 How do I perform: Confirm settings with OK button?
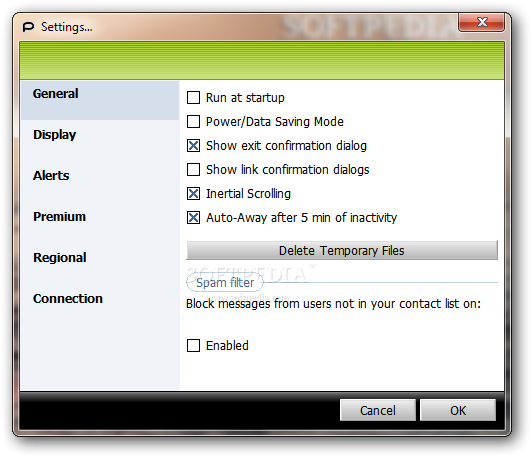click(x=458, y=410)
